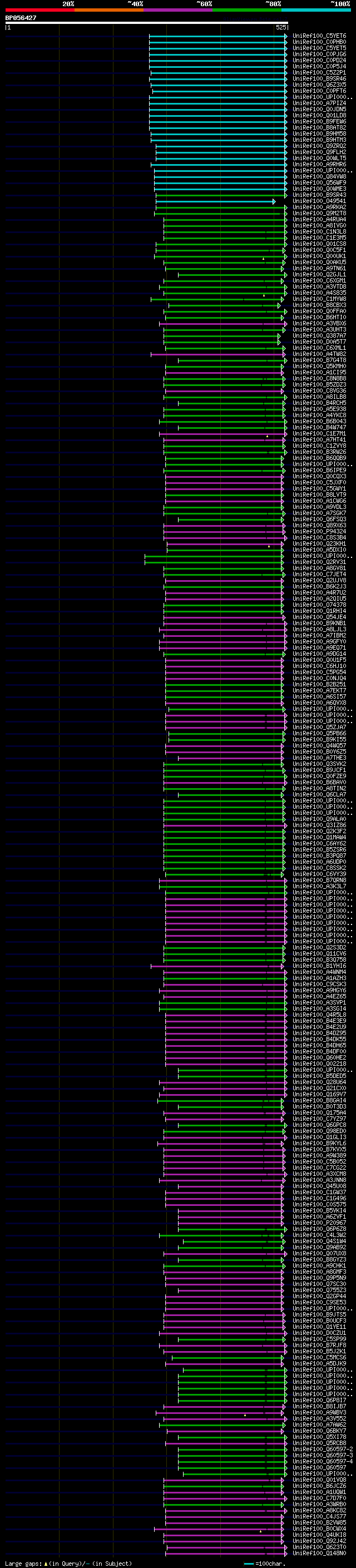Viewport: 356px width, 1568px height.
Task: Select the UniRef100_Q01CS8 label
Action: coord(319,244)
